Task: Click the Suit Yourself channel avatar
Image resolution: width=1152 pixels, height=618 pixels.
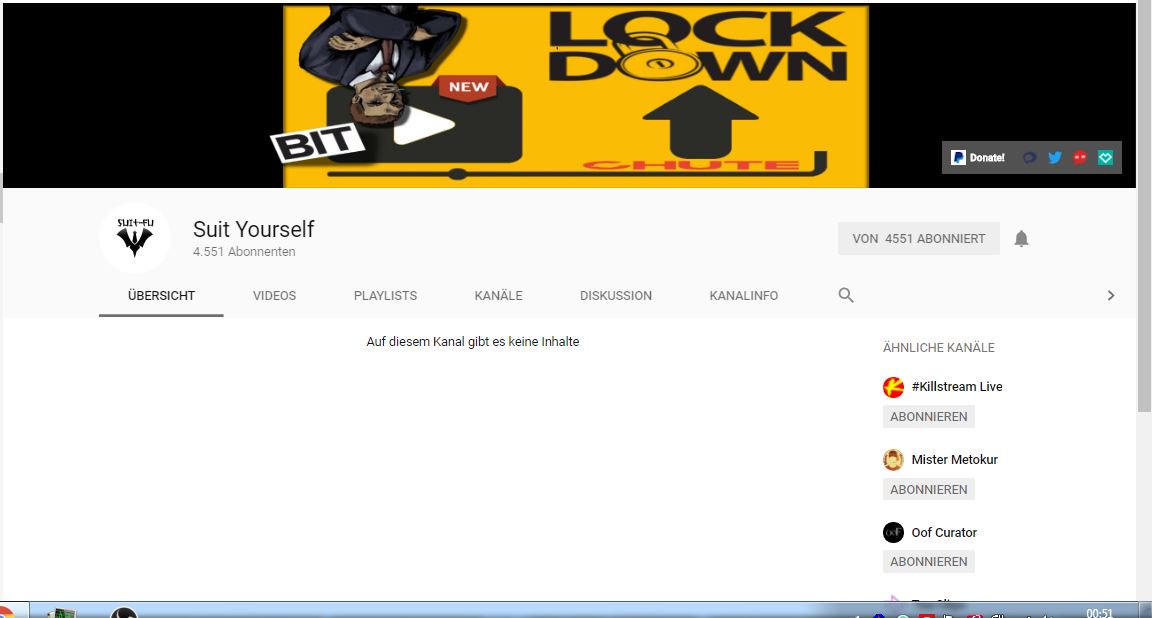Action: (x=135, y=238)
